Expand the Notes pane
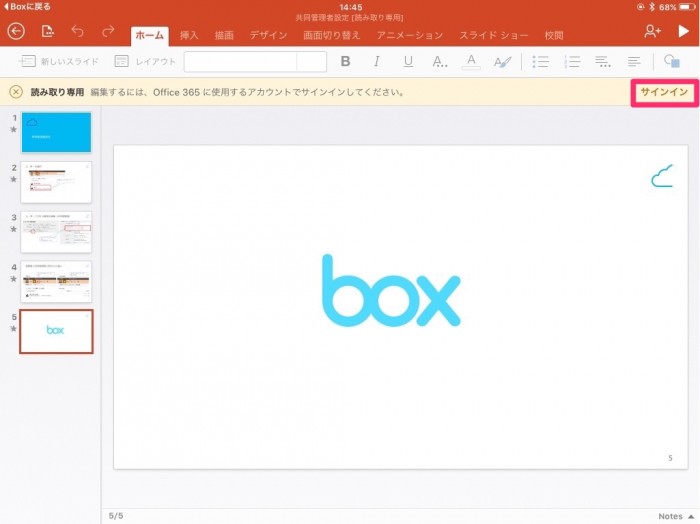 coord(676,516)
